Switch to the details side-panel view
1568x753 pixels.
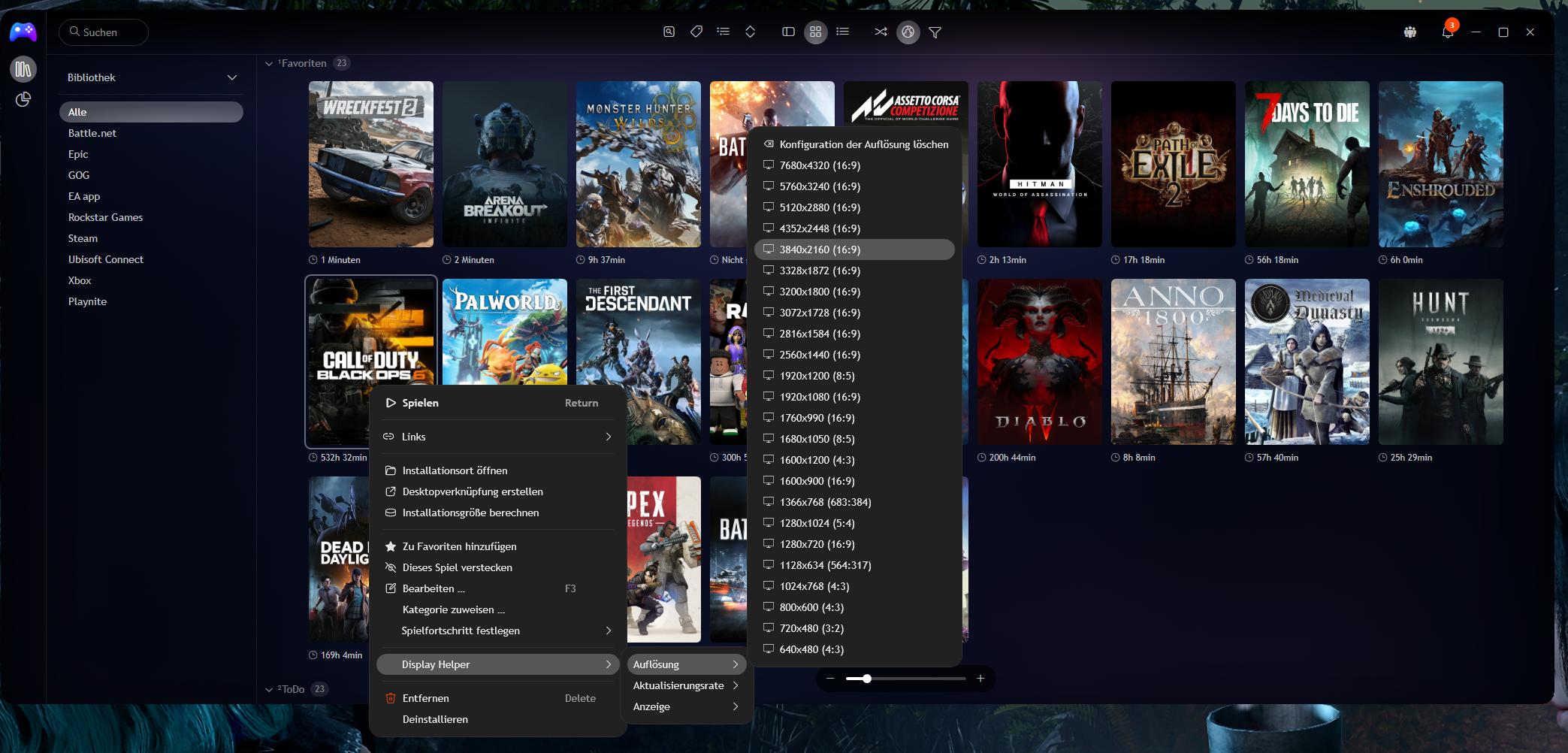pyautogui.click(x=788, y=32)
